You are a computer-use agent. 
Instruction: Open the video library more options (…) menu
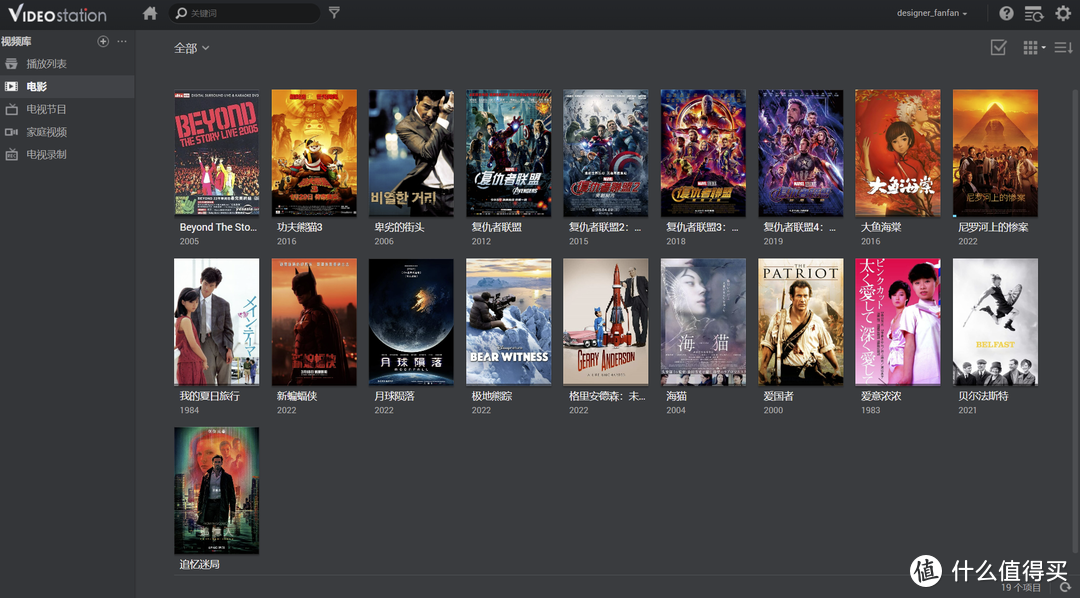(x=122, y=41)
